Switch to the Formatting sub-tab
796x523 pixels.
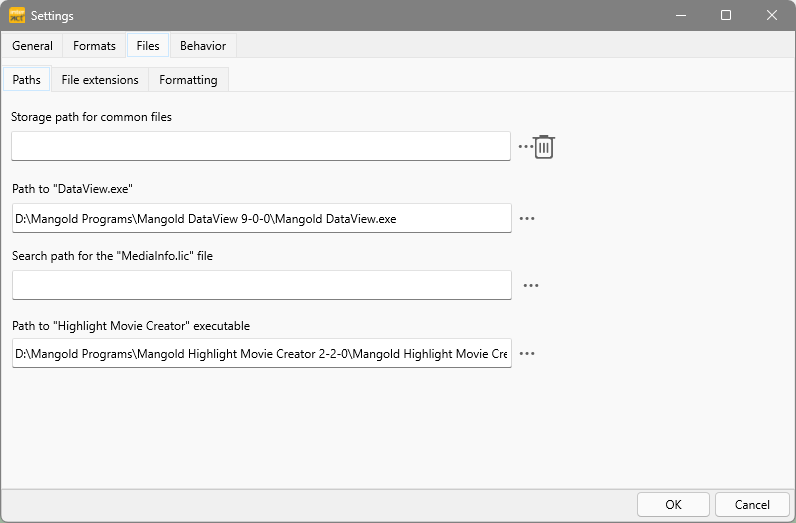click(188, 80)
